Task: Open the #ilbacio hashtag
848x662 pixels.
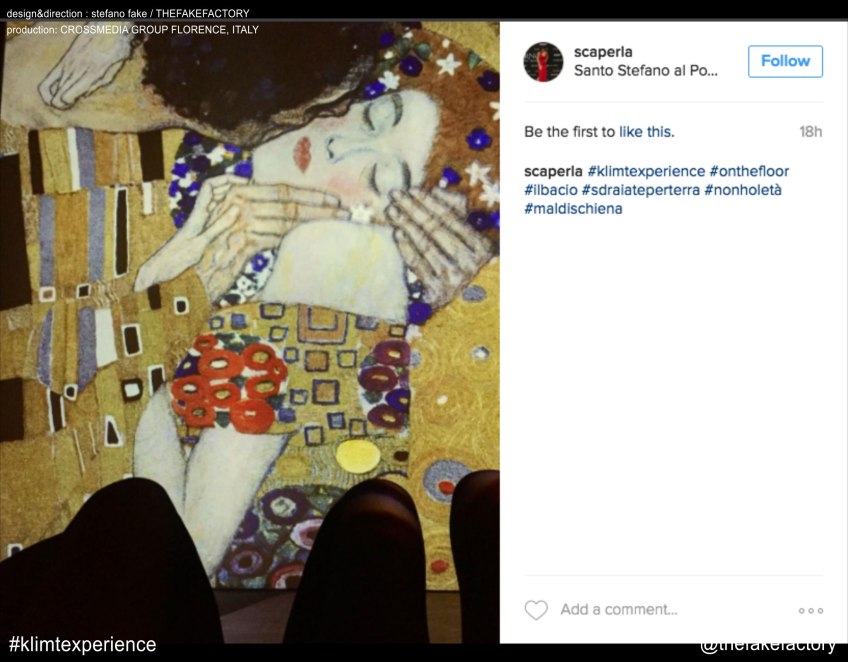Action: [551, 190]
